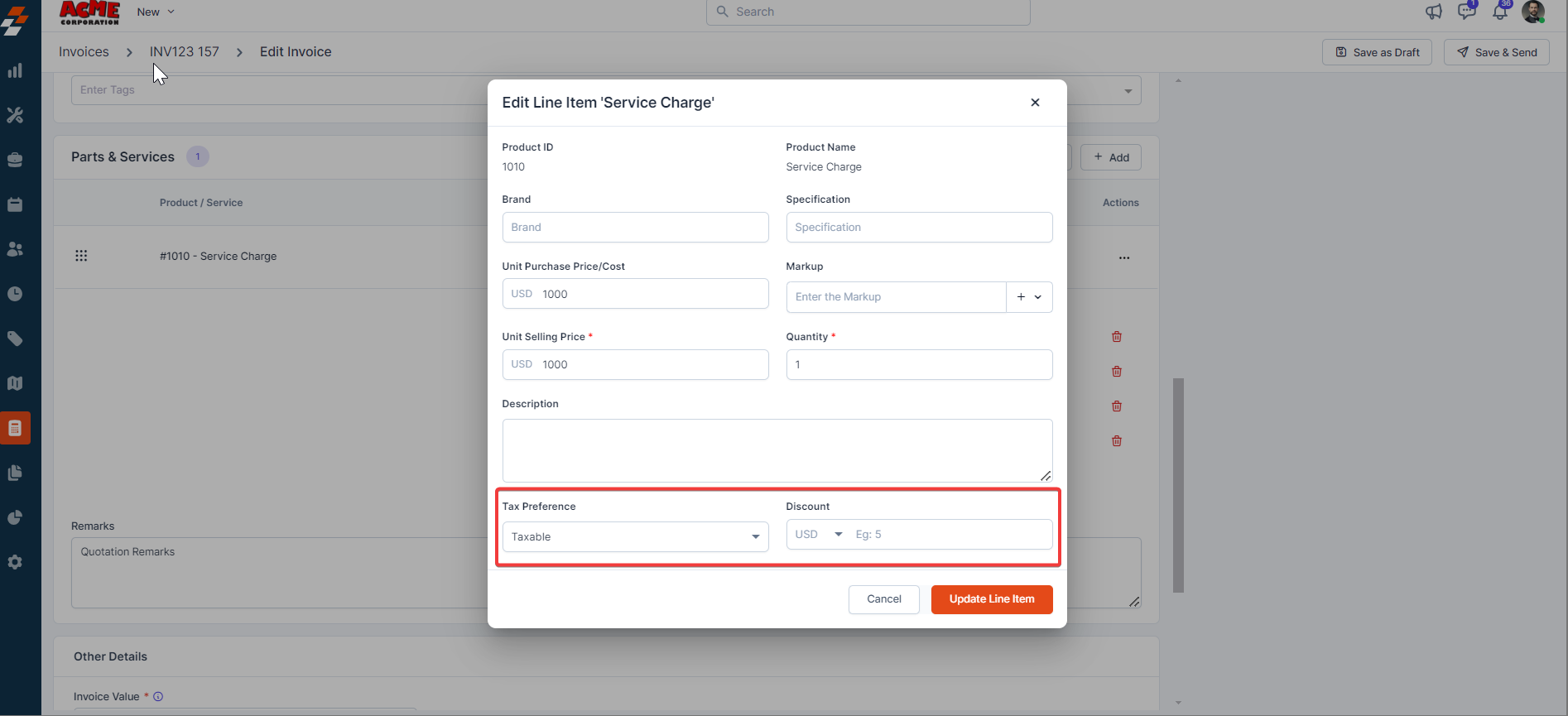Click Save as Draft
The width and height of the screenshot is (1568, 716).
(1377, 52)
